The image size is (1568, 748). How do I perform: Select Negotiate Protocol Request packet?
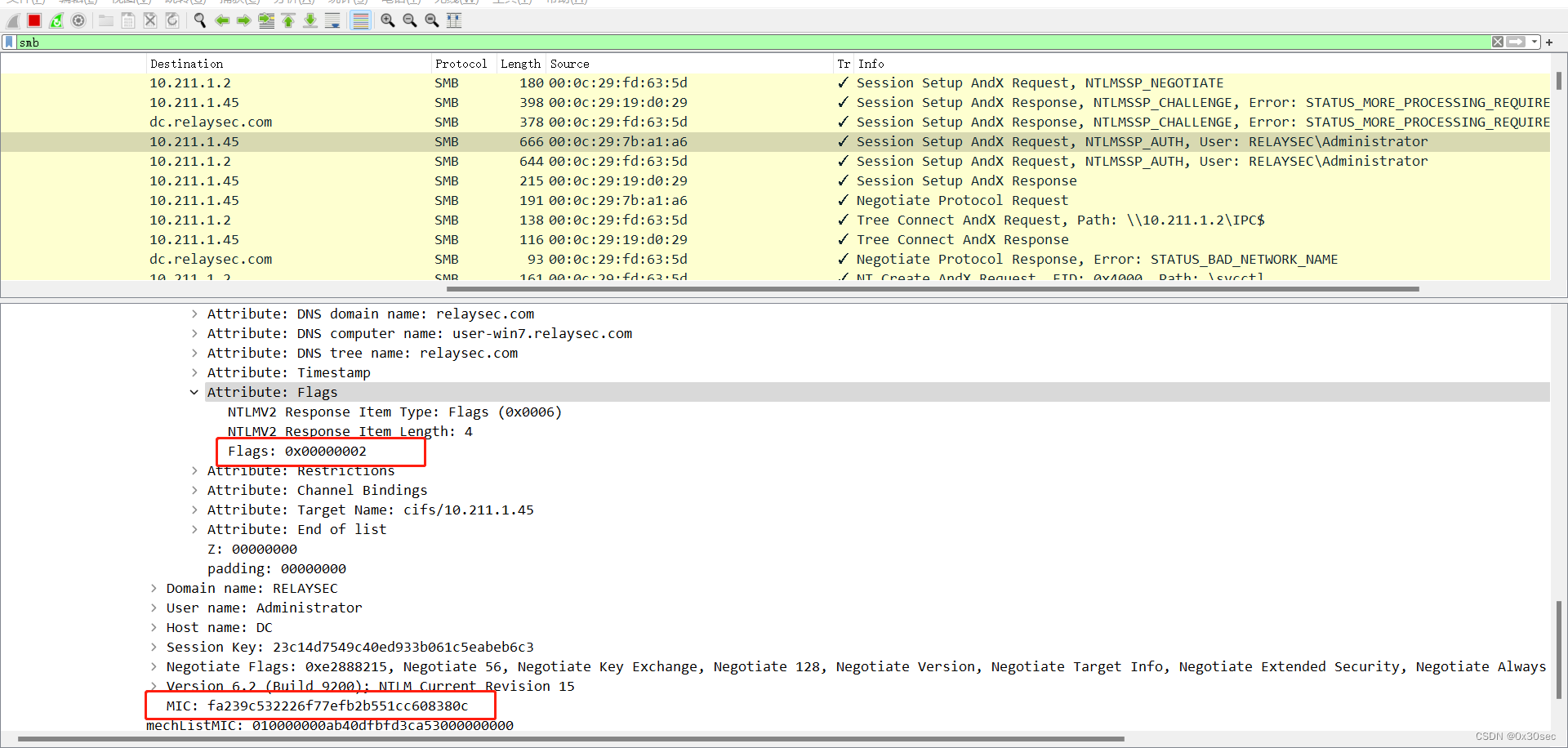point(775,200)
